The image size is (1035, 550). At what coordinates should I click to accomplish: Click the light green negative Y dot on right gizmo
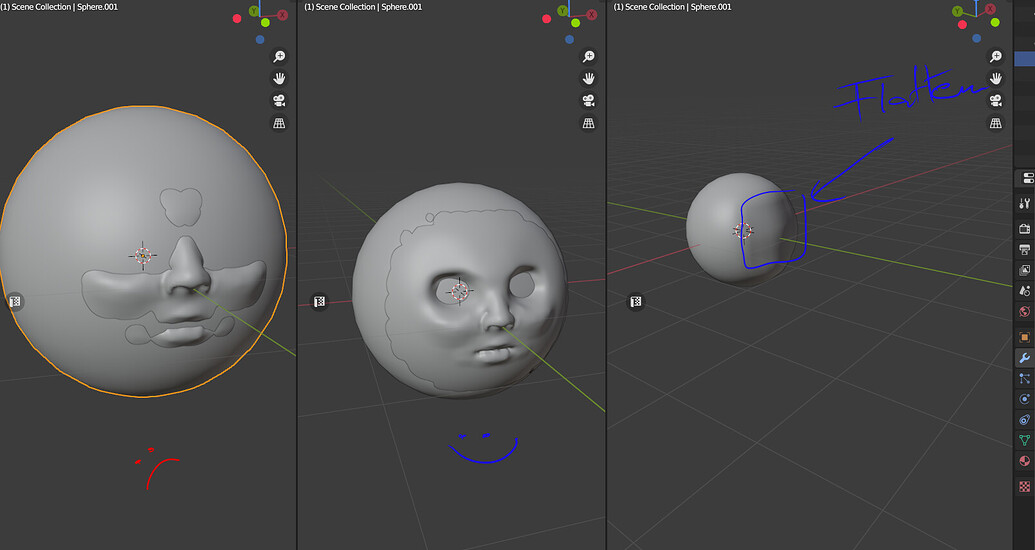click(x=995, y=22)
